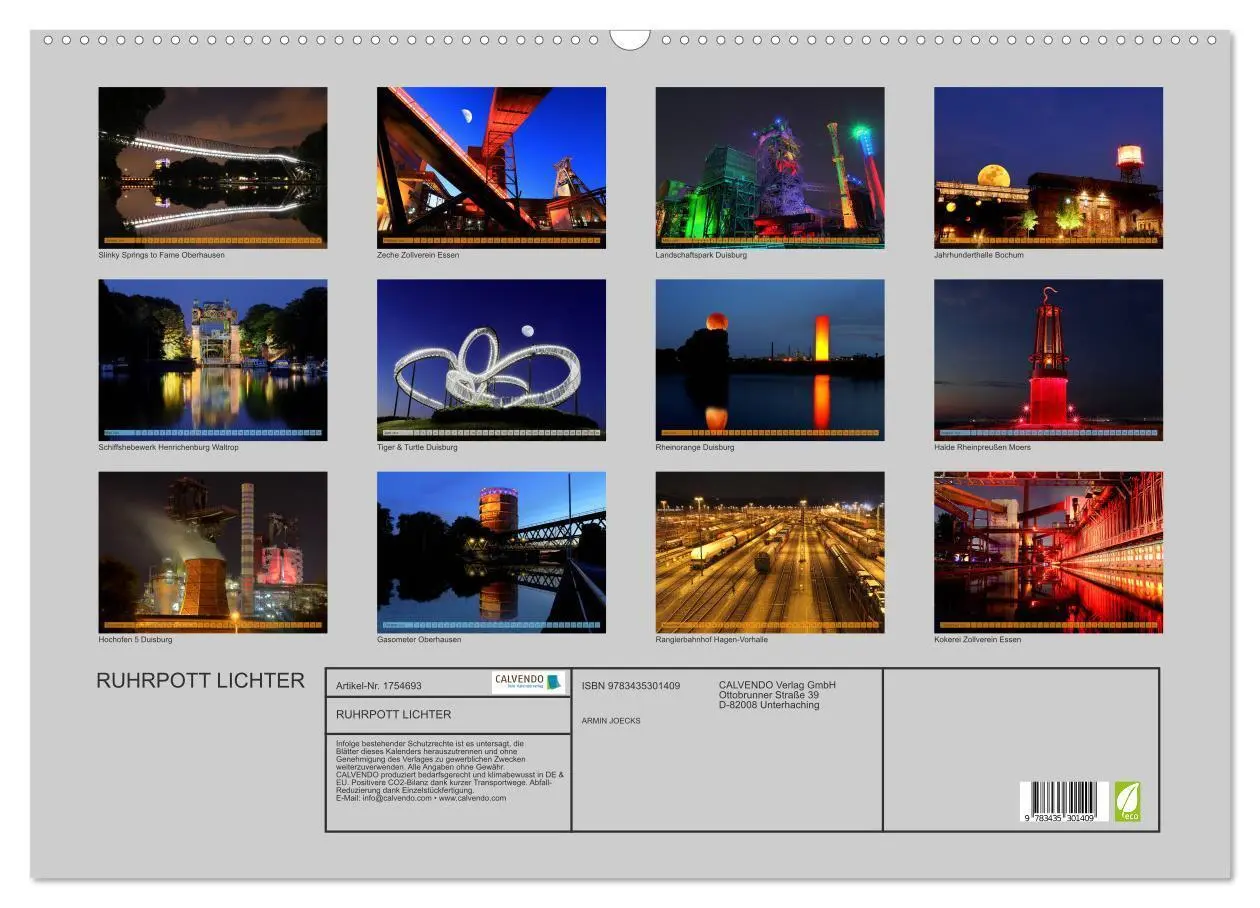Viewport: 1260px width, 908px height.
Task: Click the E-Mail info@calvendo.com line
Action: click(421, 798)
